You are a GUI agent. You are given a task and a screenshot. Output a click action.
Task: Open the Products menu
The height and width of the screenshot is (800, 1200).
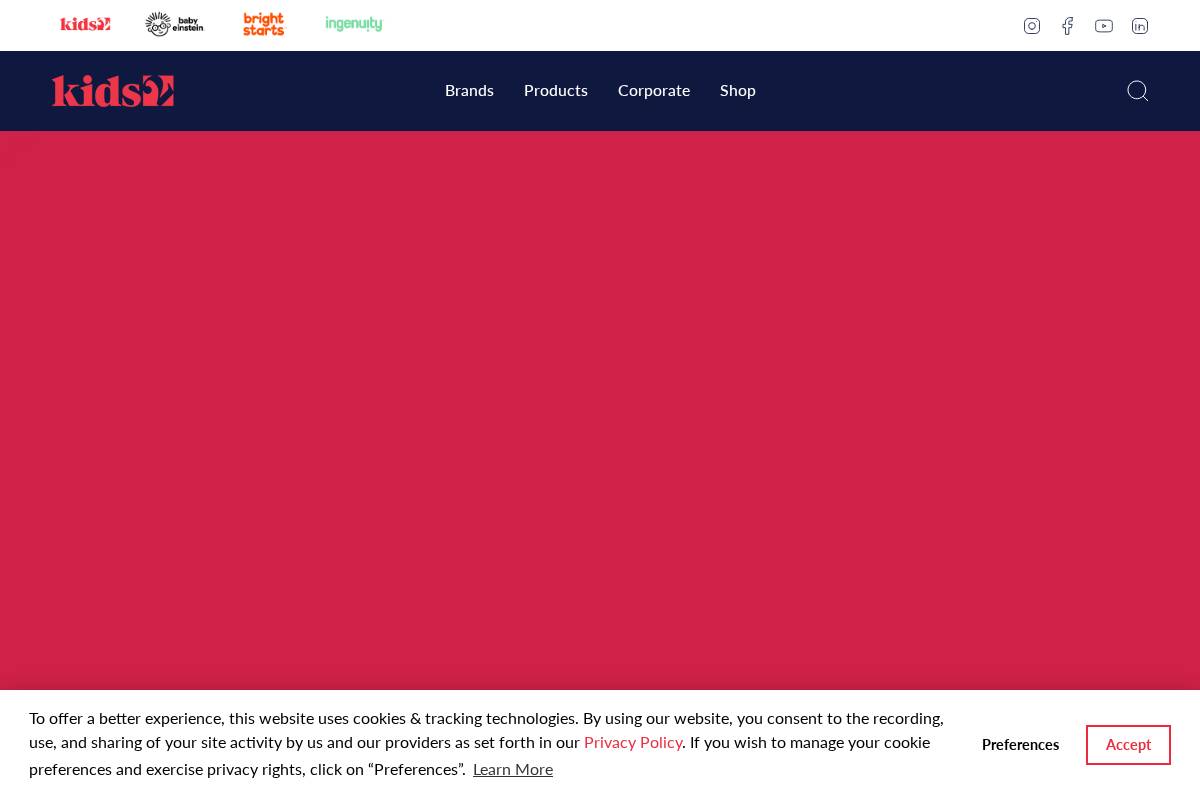pos(556,91)
